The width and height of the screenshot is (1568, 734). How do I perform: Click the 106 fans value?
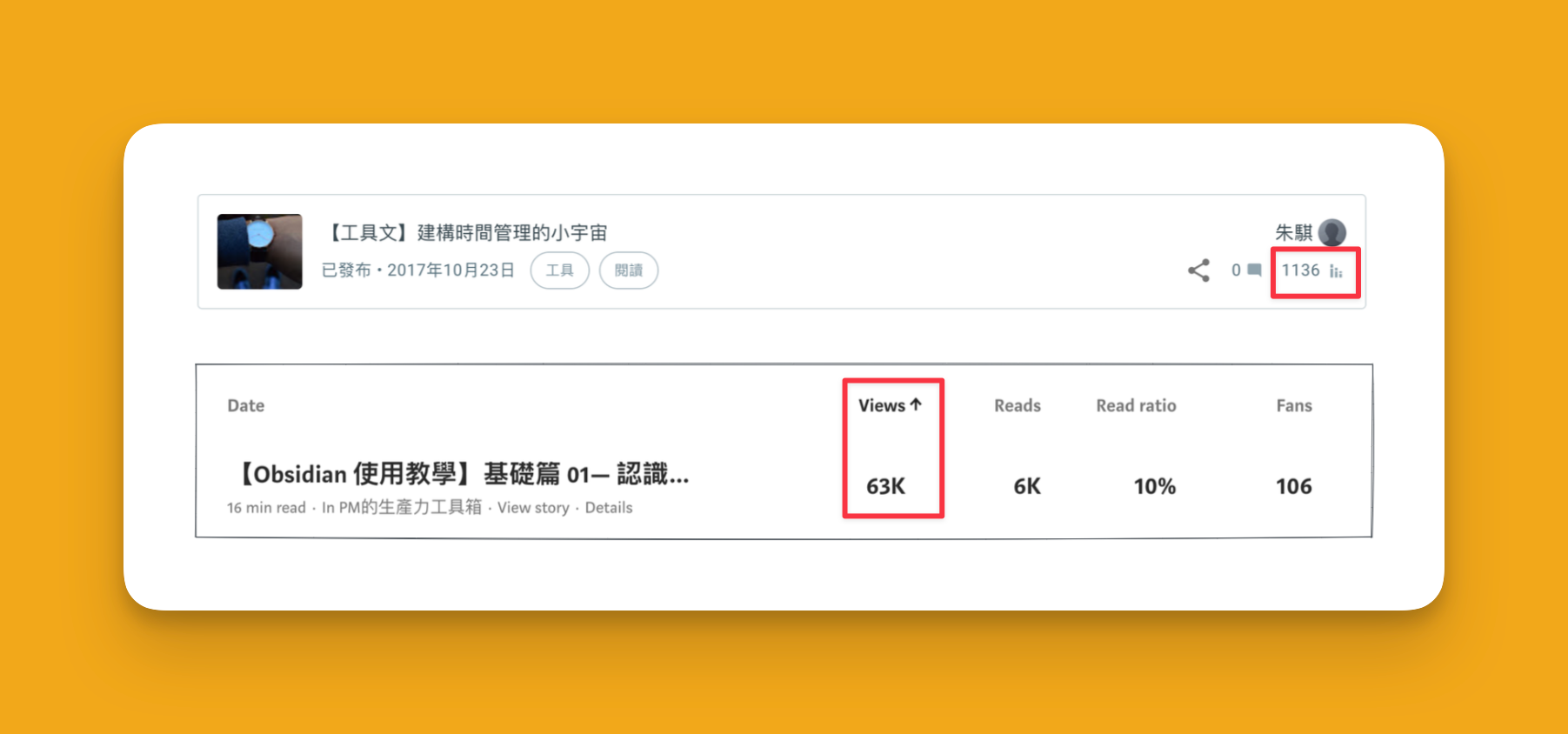tap(1293, 486)
